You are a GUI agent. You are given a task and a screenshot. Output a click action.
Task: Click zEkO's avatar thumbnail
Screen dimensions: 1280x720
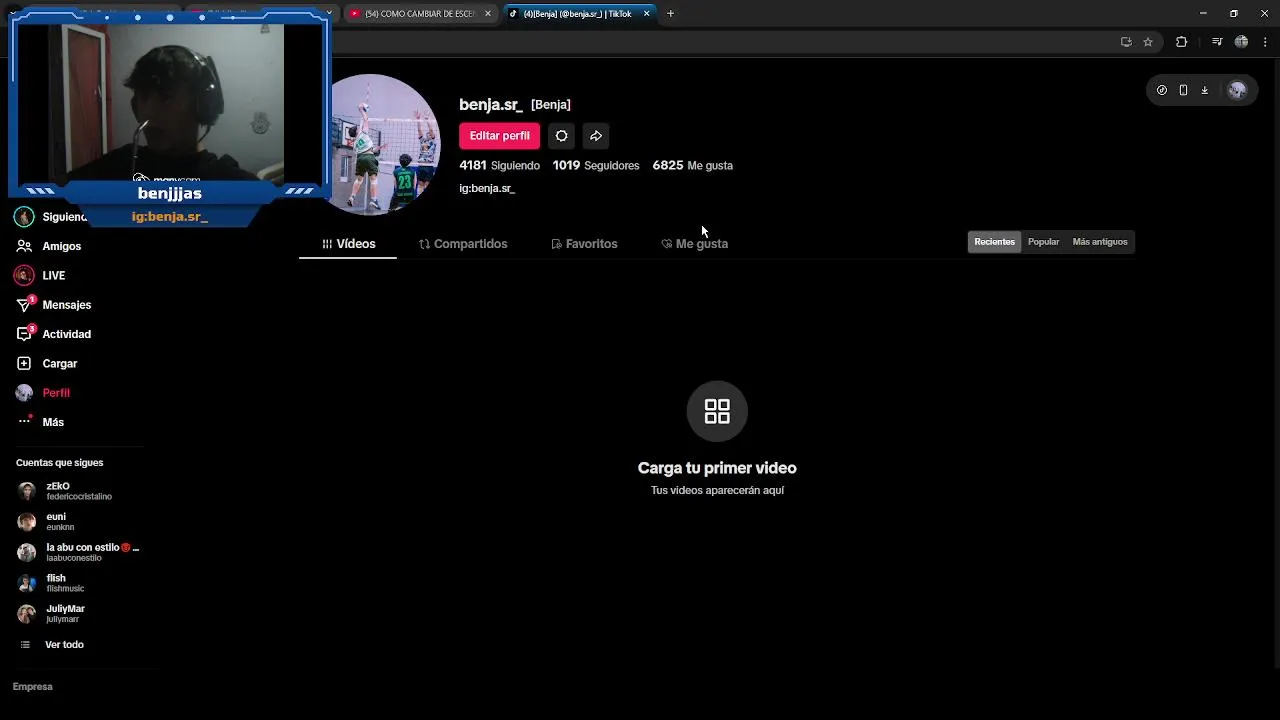27,491
